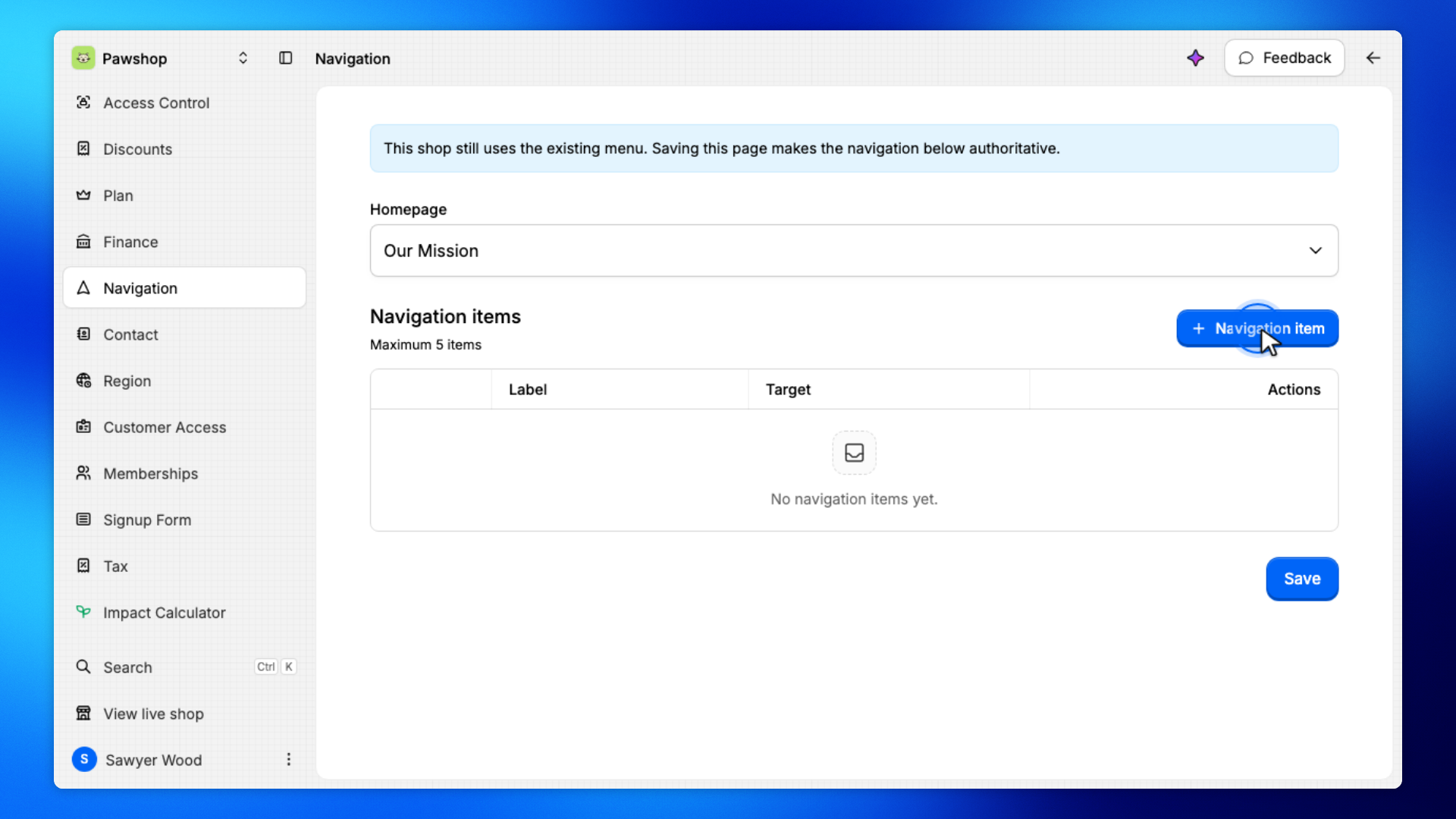Click the existing menu info banner
Image resolution: width=1456 pixels, height=819 pixels.
(854, 149)
